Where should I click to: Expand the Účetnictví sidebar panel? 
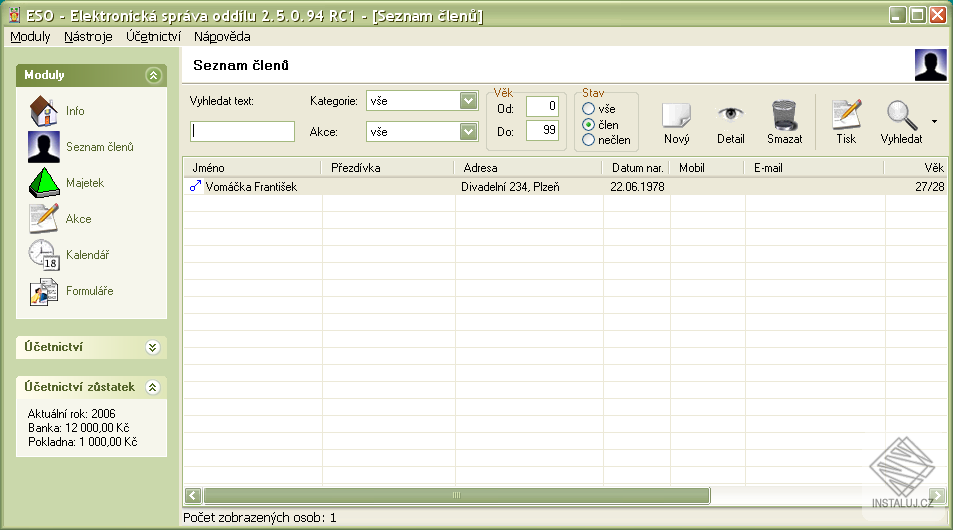pyautogui.click(x=152, y=347)
